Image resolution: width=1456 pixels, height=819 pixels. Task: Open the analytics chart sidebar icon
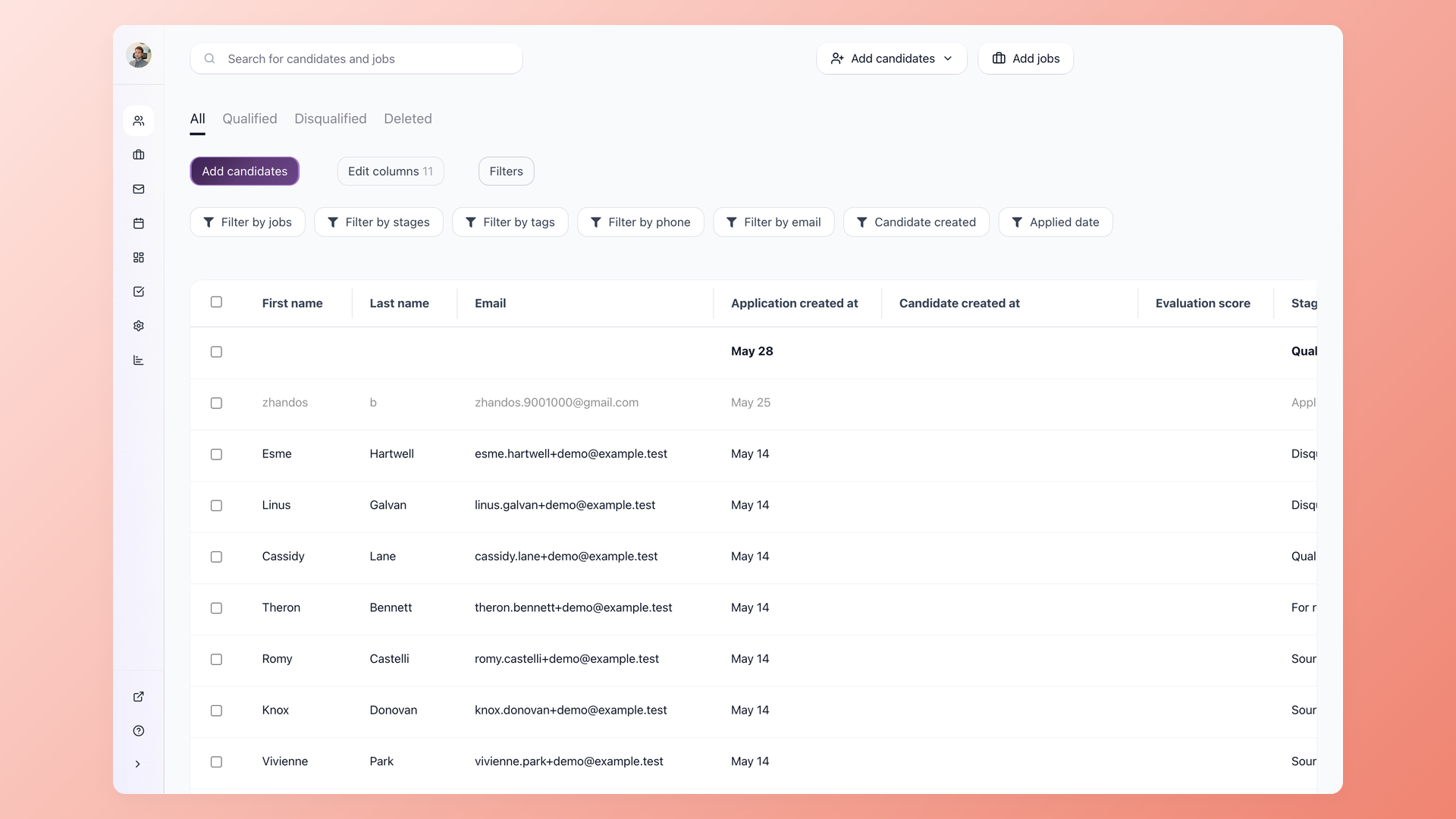tap(139, 360)
